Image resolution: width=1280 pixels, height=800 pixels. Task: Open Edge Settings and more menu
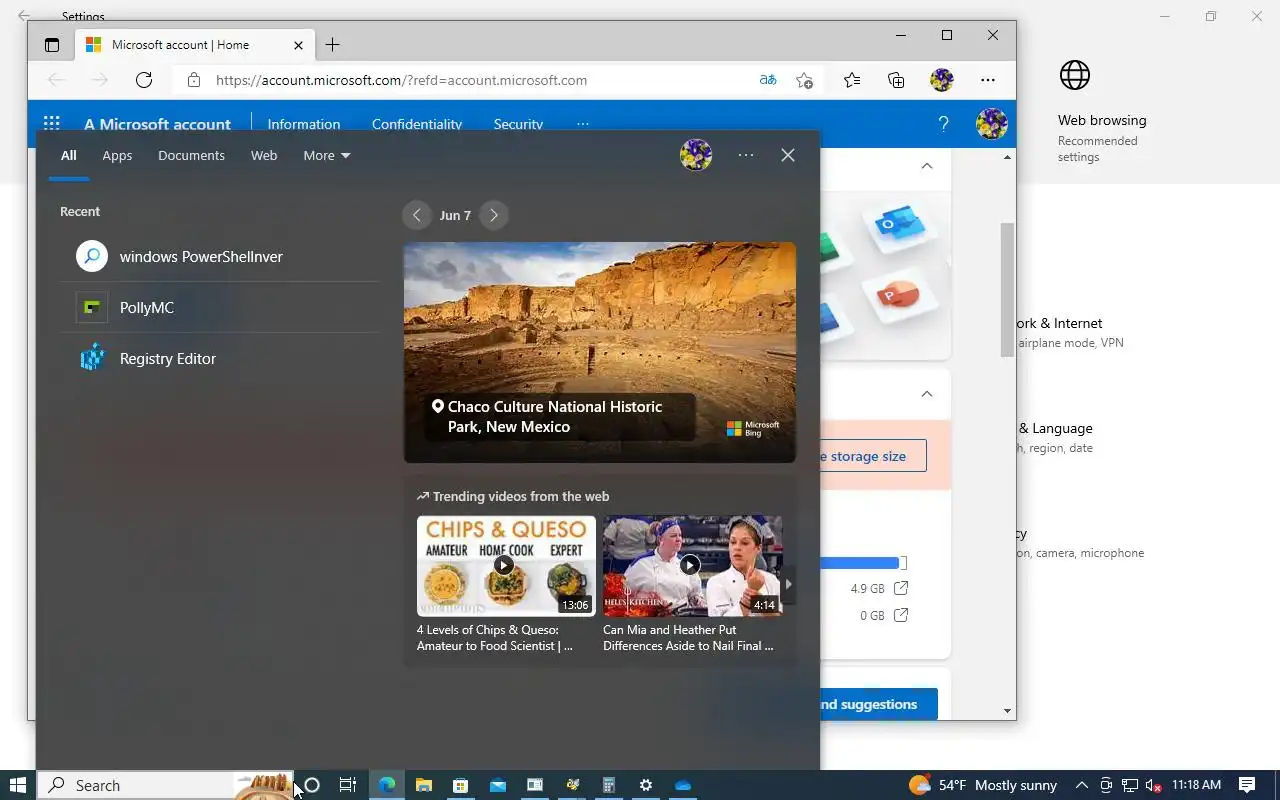(x=988, y=80)
